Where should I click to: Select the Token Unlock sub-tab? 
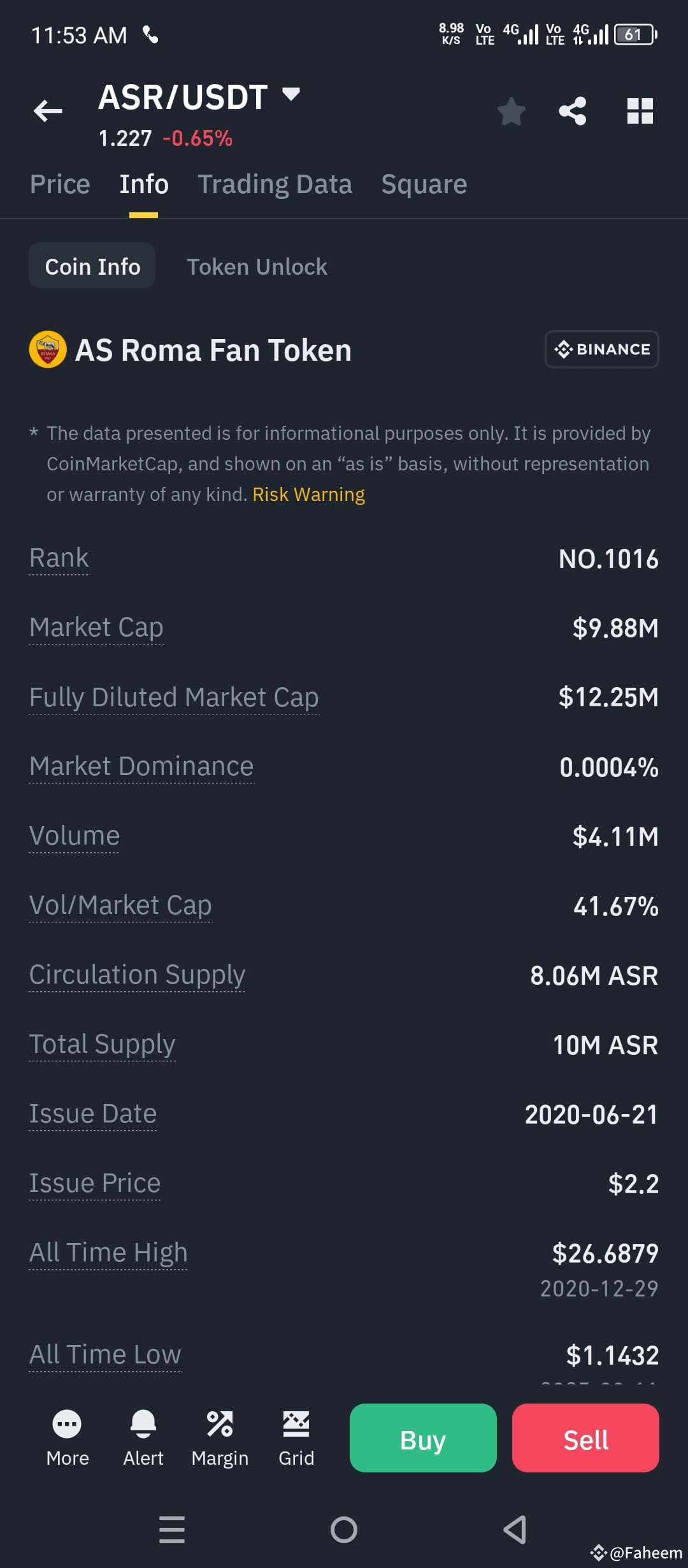(x=257, y=266)
